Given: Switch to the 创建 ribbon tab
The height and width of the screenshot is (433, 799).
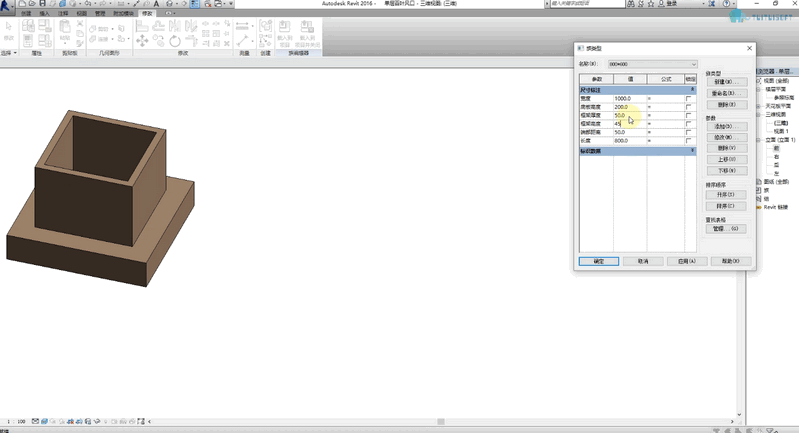Looking at the screenshot, I should 26,13.
